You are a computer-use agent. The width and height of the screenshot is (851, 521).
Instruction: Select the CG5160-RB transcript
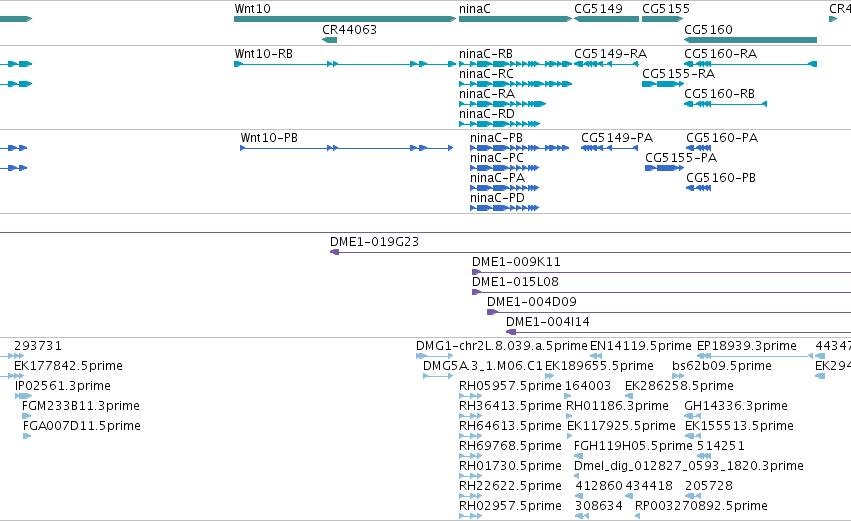[725, 104]
